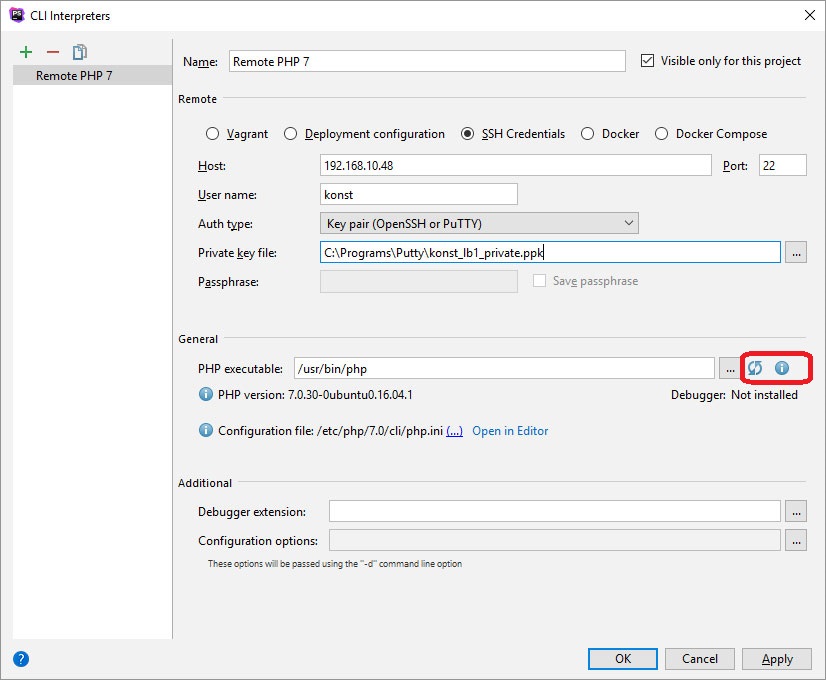Viewport: 826px width, 680px height.
Task: Show phpinfo with the blue info icon
Action: (x=782, y=368)
